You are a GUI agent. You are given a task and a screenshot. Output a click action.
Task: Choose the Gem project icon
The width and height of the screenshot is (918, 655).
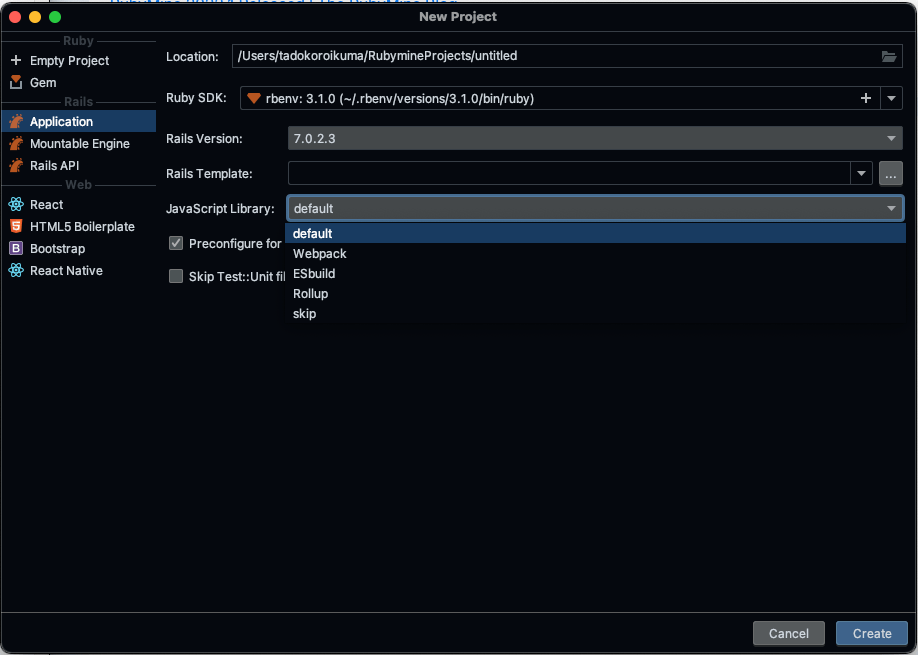pyautogui.click(x=16, y=83)
